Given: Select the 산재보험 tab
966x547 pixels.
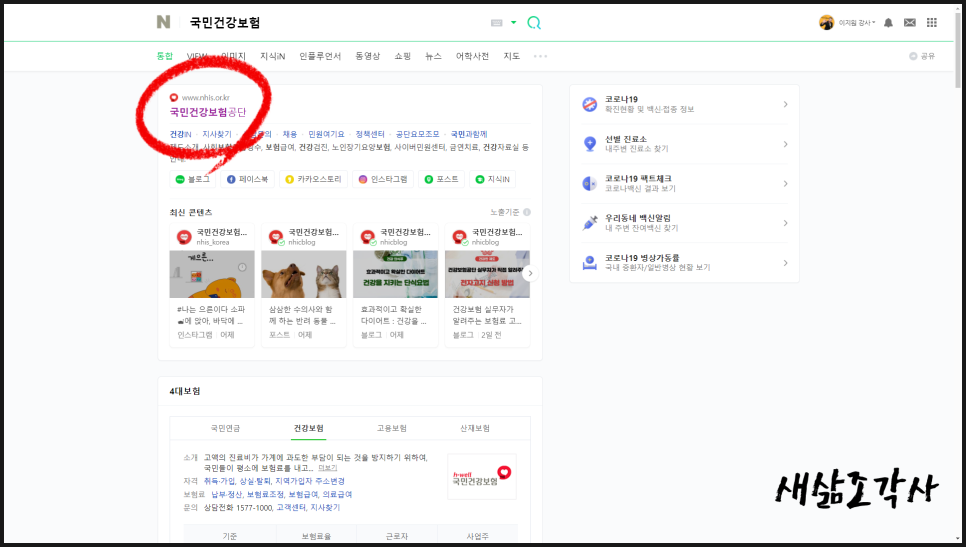Looking at the screenshot, I should pyautogui.click(x=475, y=428).
